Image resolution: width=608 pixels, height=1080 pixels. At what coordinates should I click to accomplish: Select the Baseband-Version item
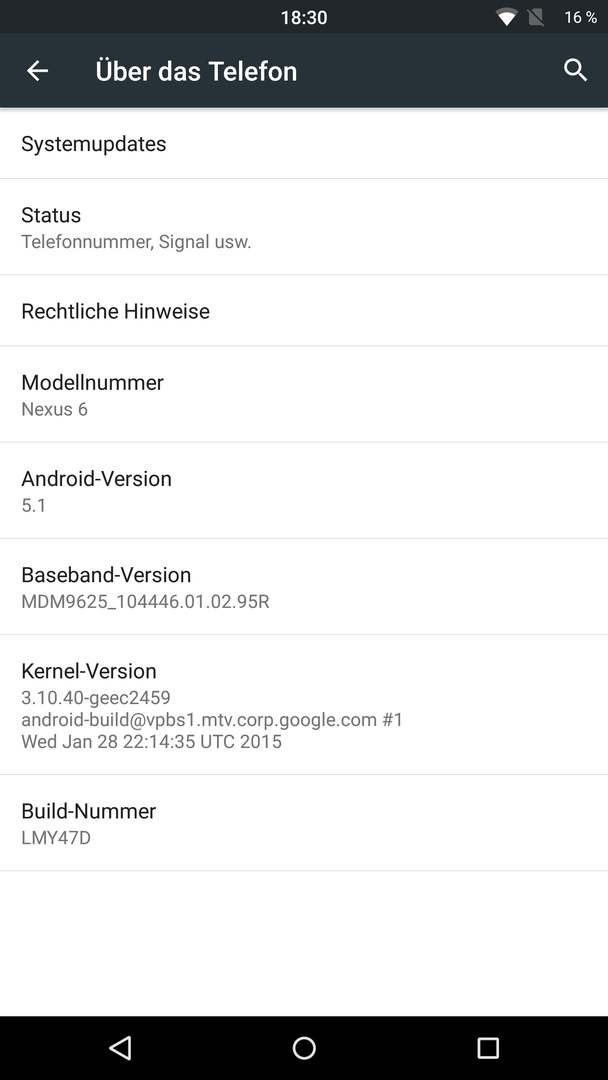pos(304,587)
